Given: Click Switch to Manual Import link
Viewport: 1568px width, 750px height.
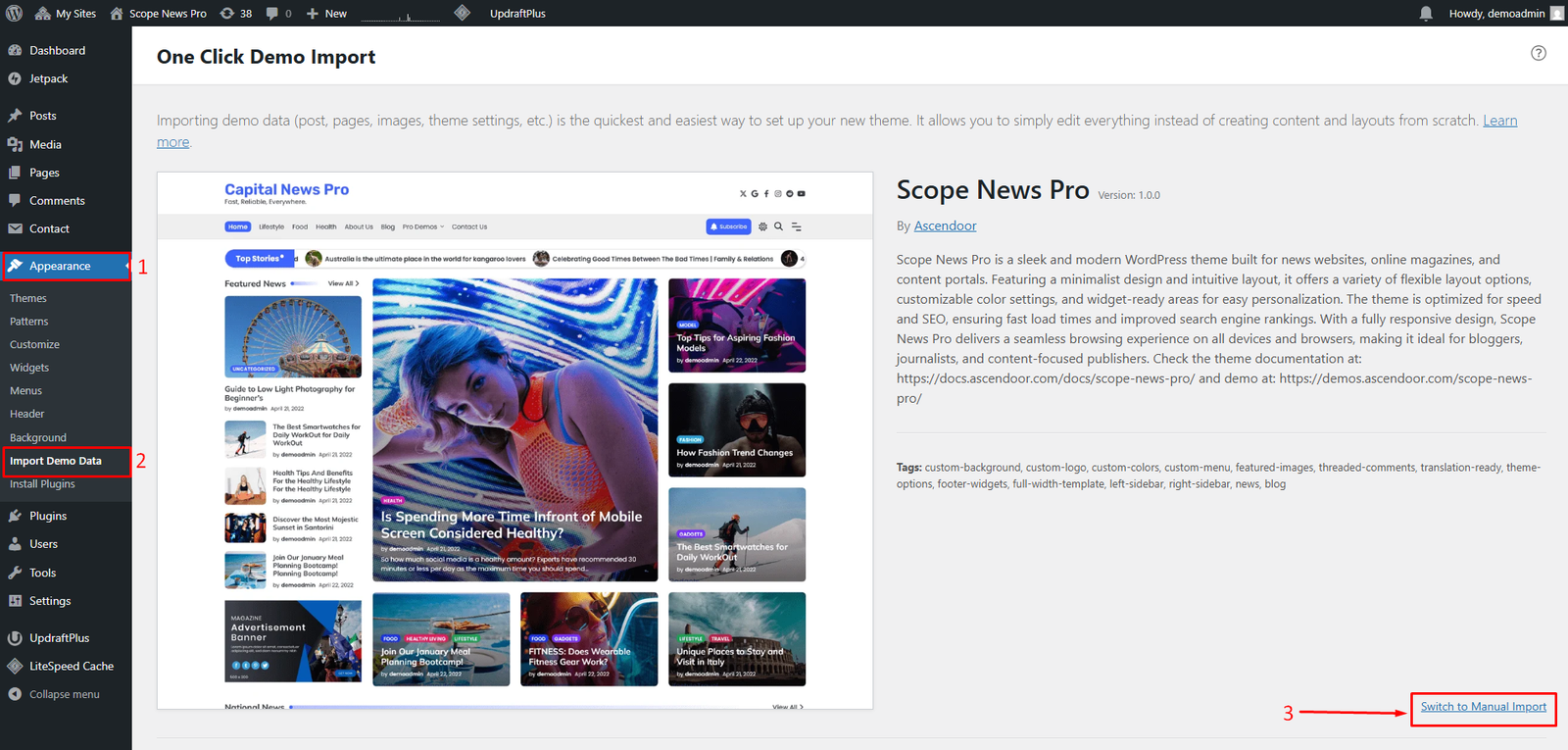Looking at the screenshot, I should 1483,707.
